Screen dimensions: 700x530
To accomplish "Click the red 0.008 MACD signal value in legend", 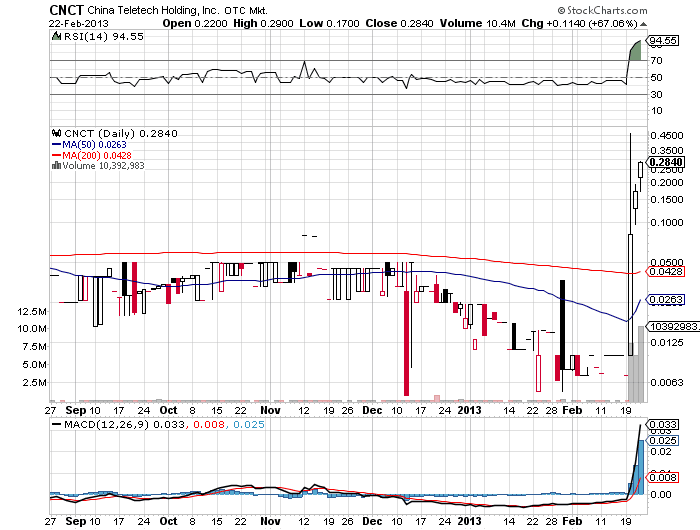I will tap(208, 424).
